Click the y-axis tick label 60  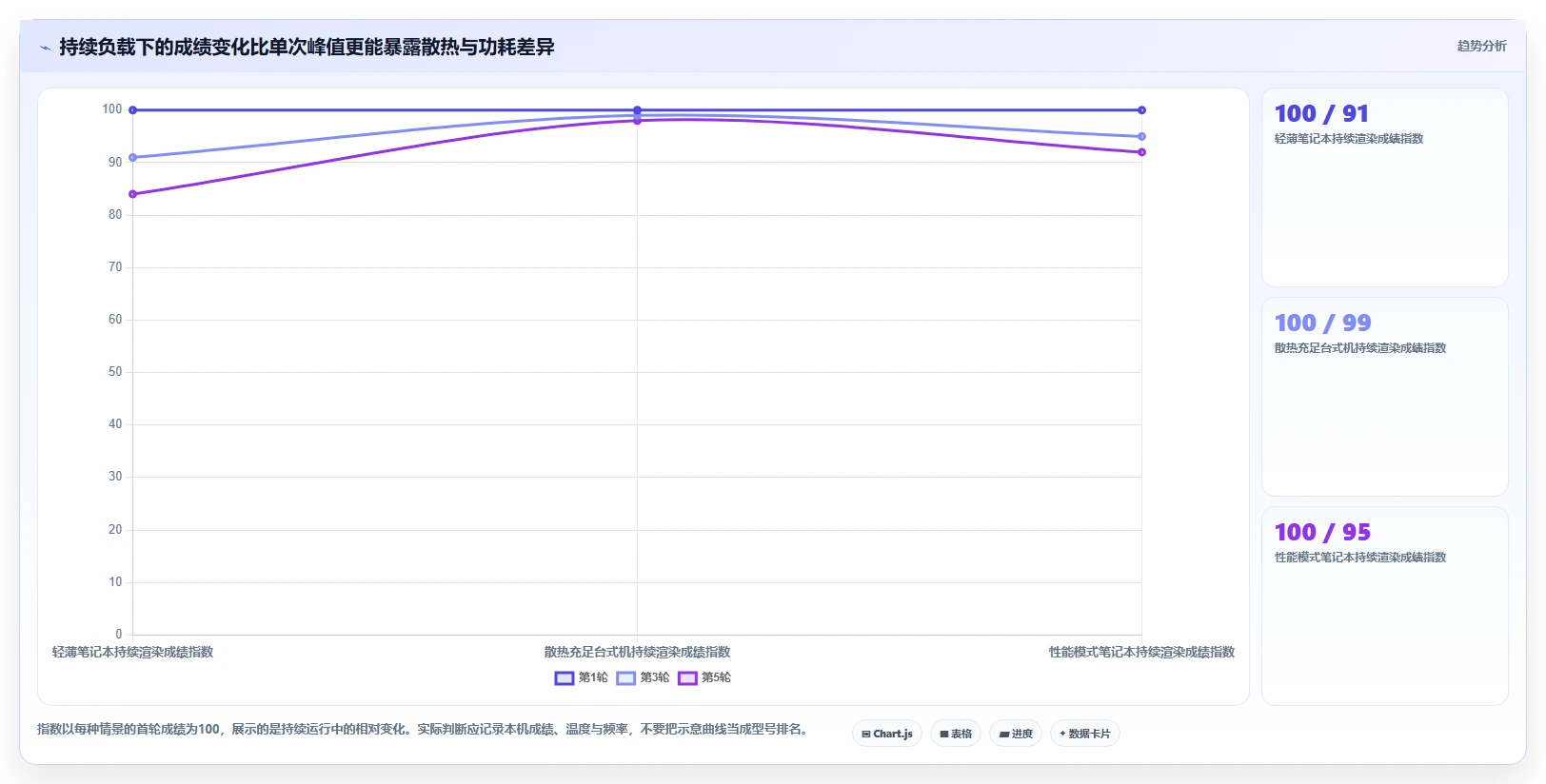pyautogui.click(x=115, y=320)
